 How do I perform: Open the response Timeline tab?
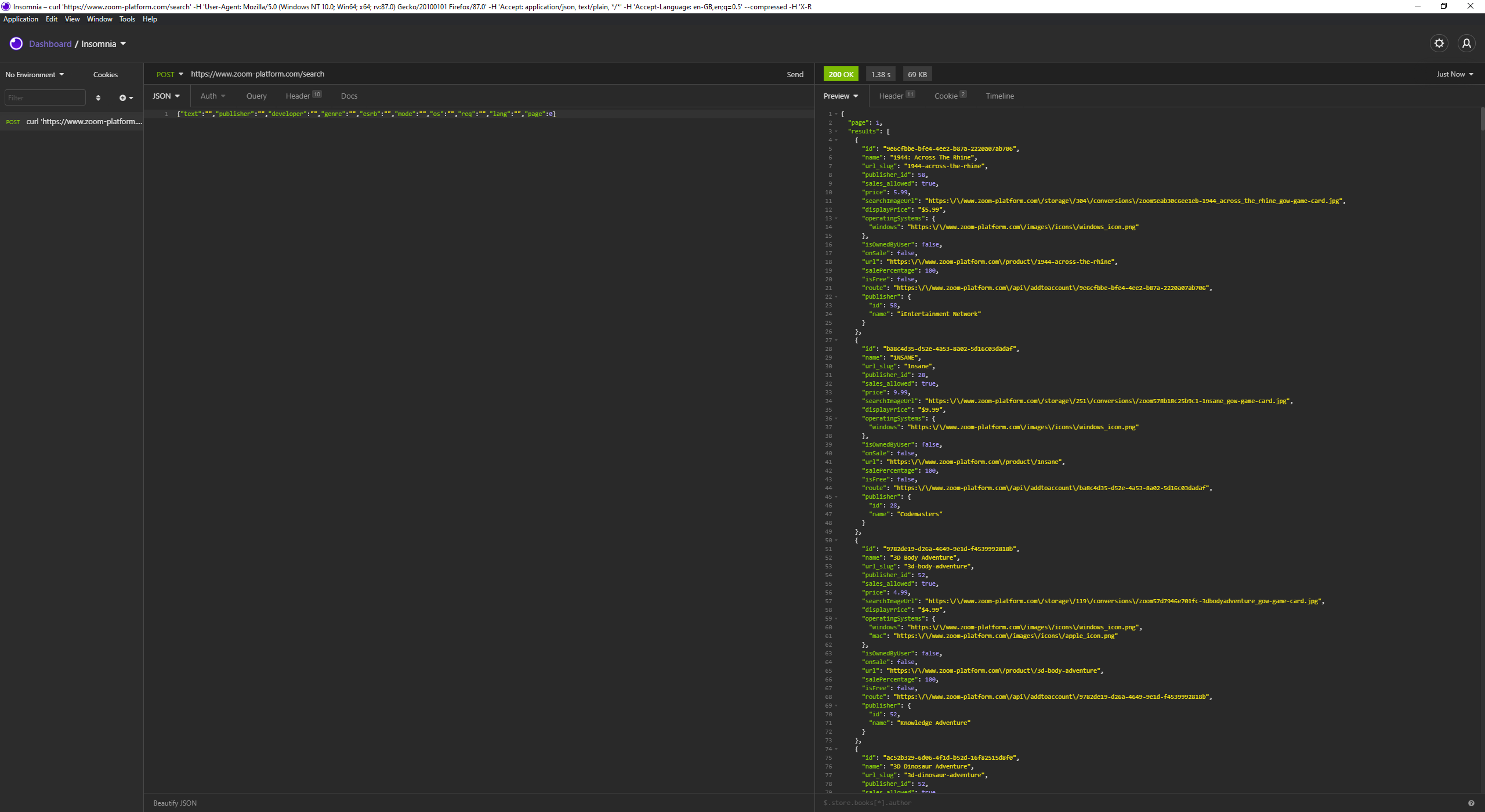[1000, 96]
